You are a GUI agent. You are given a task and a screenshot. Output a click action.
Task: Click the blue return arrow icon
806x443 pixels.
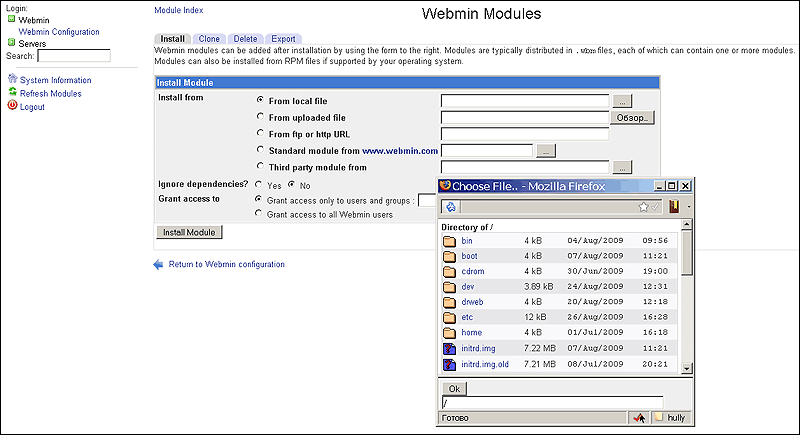coord(158,265)
